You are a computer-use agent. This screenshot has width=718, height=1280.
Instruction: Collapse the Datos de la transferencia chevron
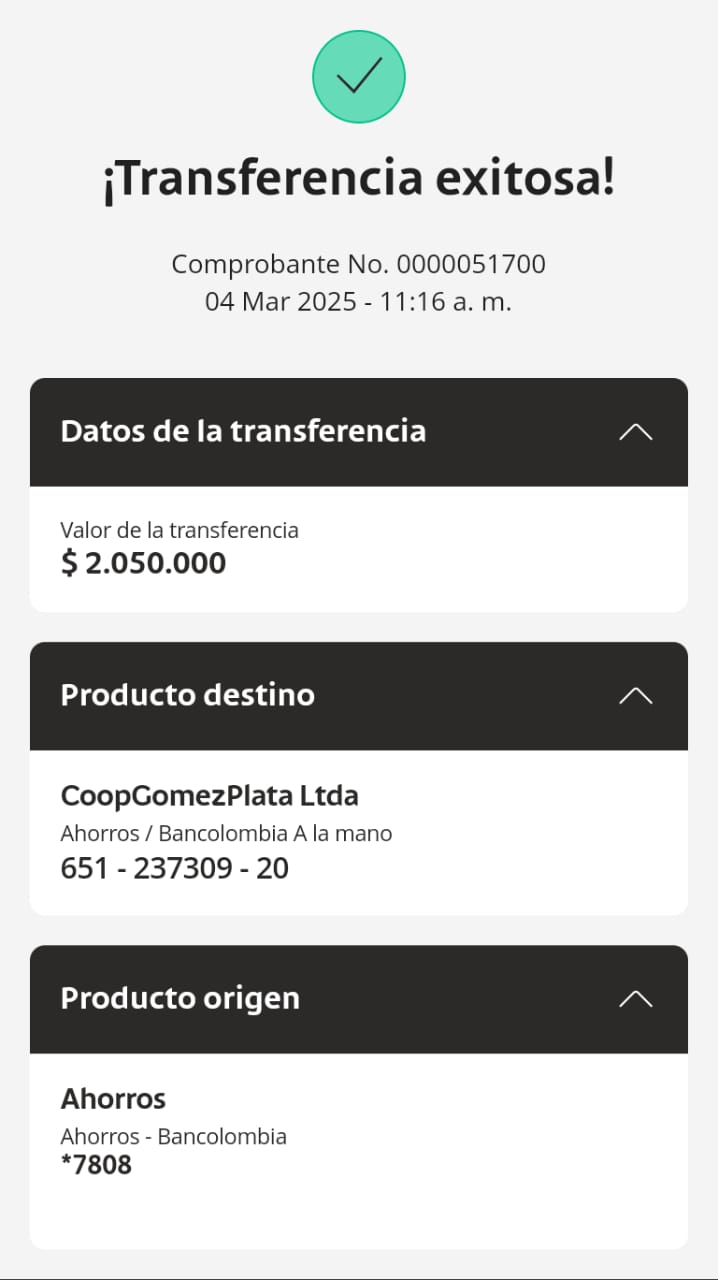pos(635,432)
